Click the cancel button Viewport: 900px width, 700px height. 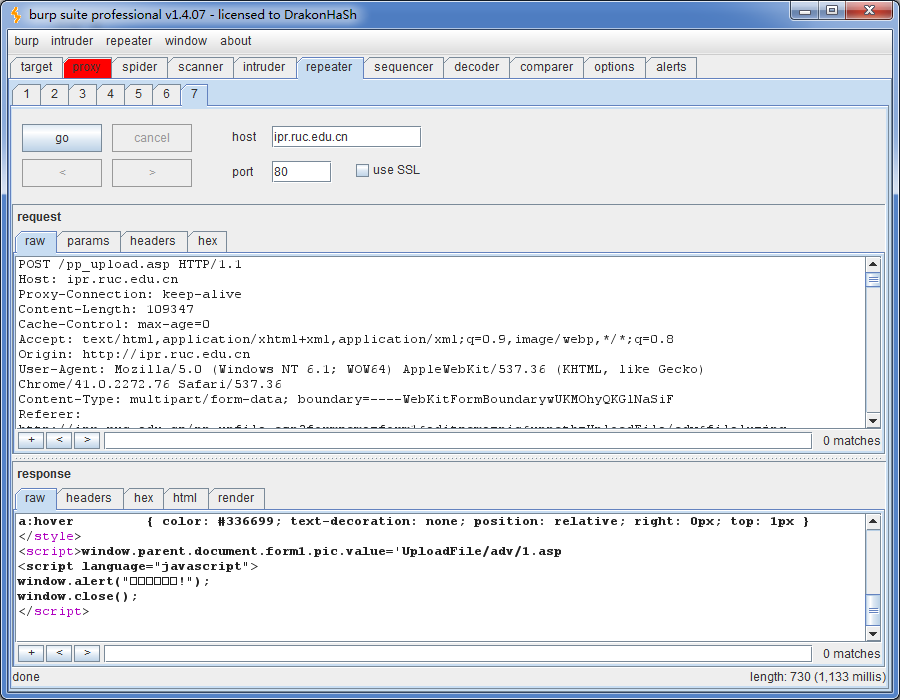point(152,138)
